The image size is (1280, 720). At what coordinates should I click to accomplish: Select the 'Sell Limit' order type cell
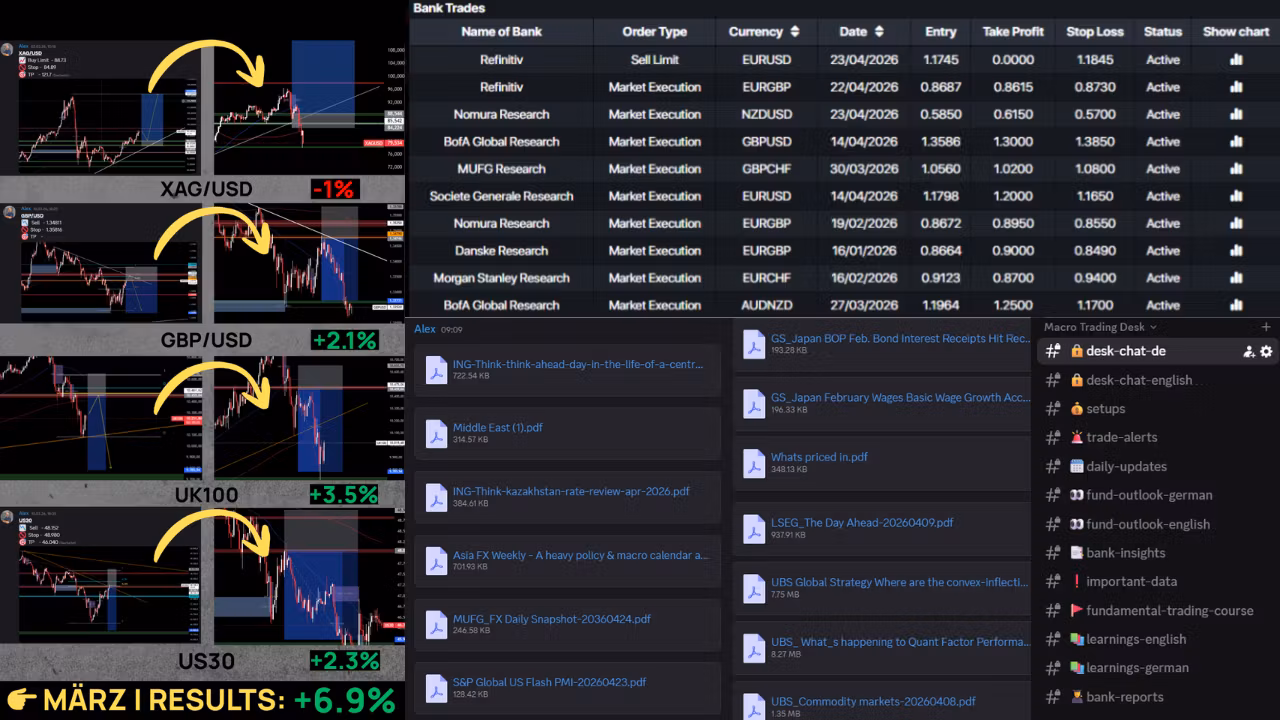coord(655,60)
